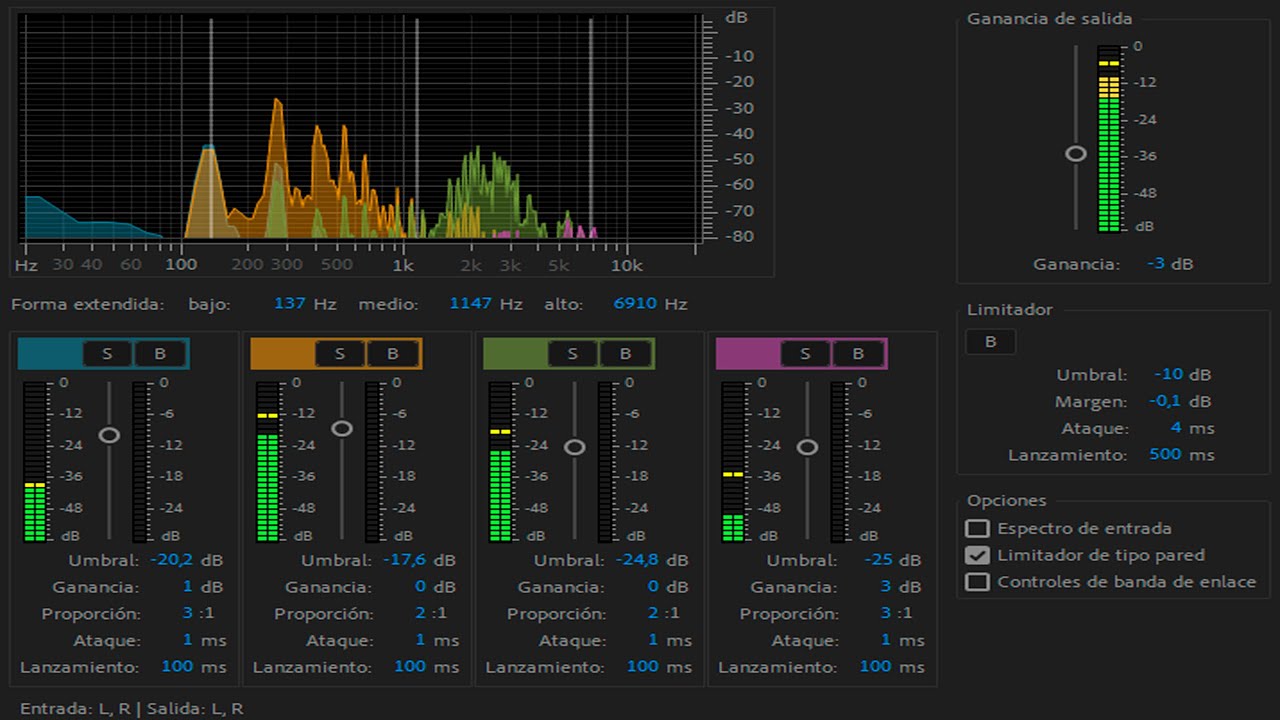
Task: Edit orange band Ataque value
Action: tap(420, 640)
